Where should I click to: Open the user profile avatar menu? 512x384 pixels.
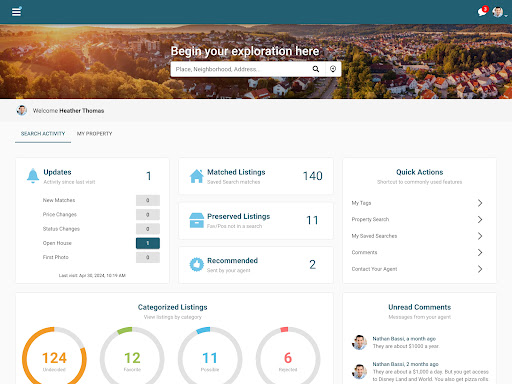pyautogui.click(x=498, y=12)
